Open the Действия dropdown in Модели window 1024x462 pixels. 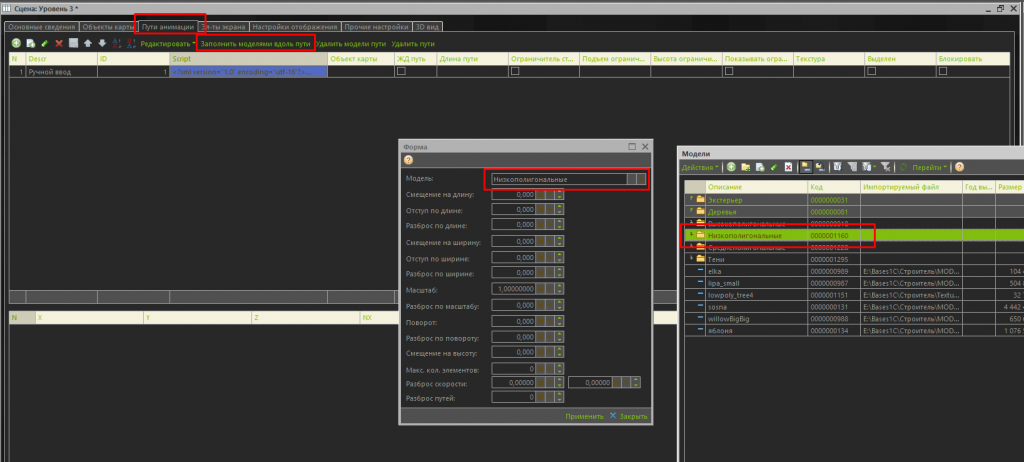point(700,167)
